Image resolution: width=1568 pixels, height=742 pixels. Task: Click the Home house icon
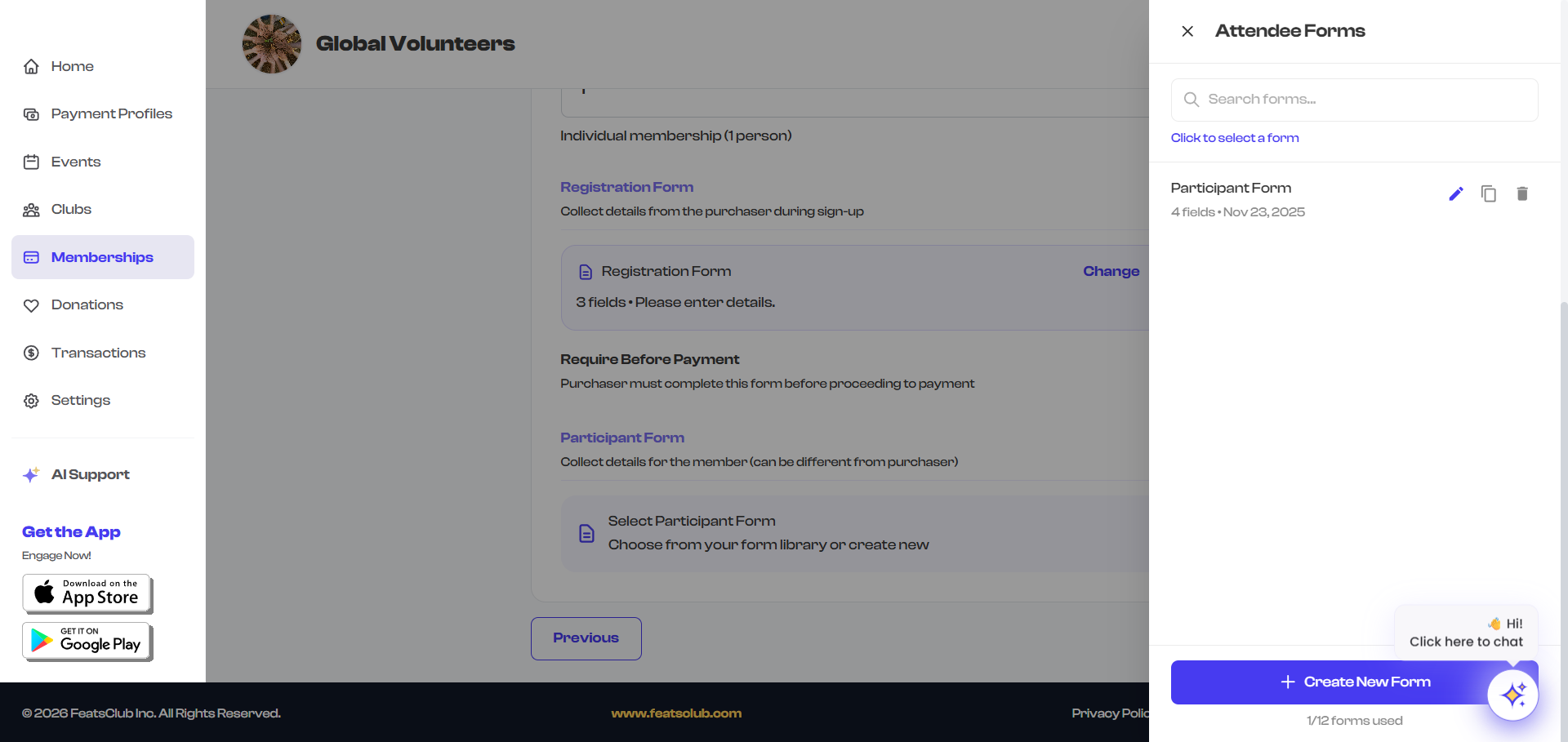click(31, 66)
